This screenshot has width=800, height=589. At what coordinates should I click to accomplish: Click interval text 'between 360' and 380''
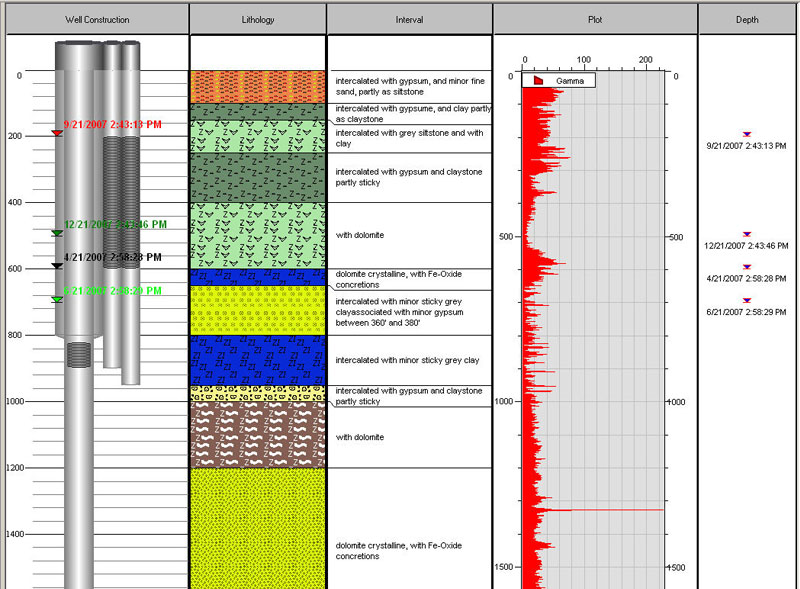378,323
